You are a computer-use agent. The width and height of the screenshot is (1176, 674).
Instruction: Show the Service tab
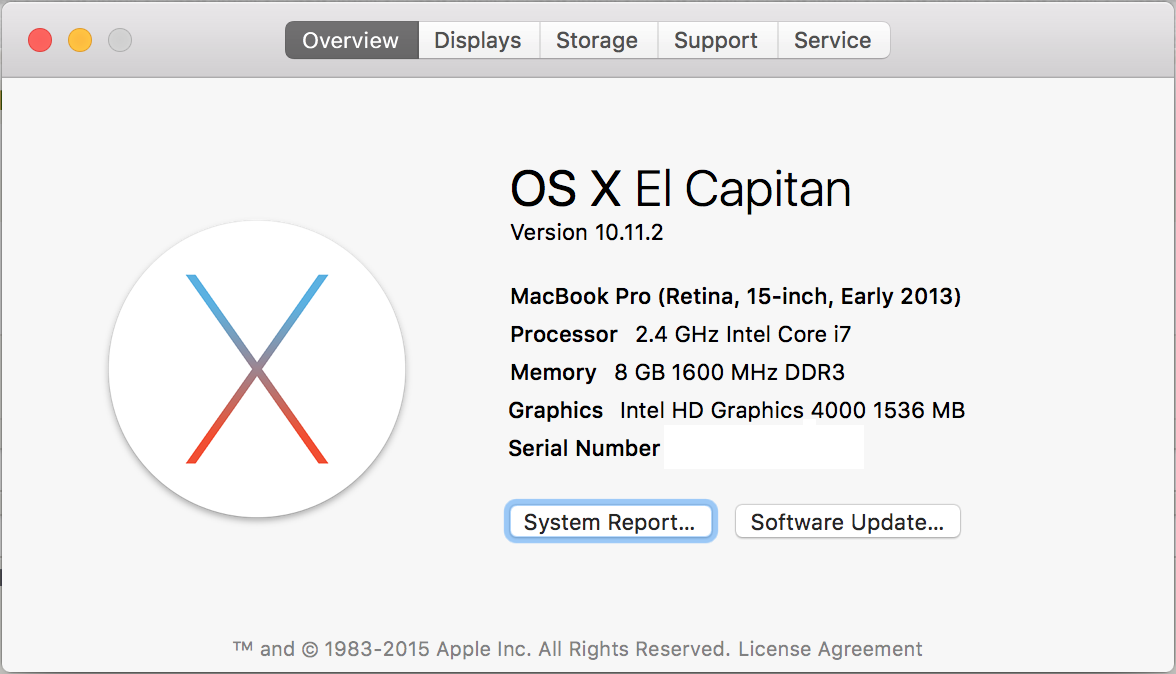coord(832,41)
